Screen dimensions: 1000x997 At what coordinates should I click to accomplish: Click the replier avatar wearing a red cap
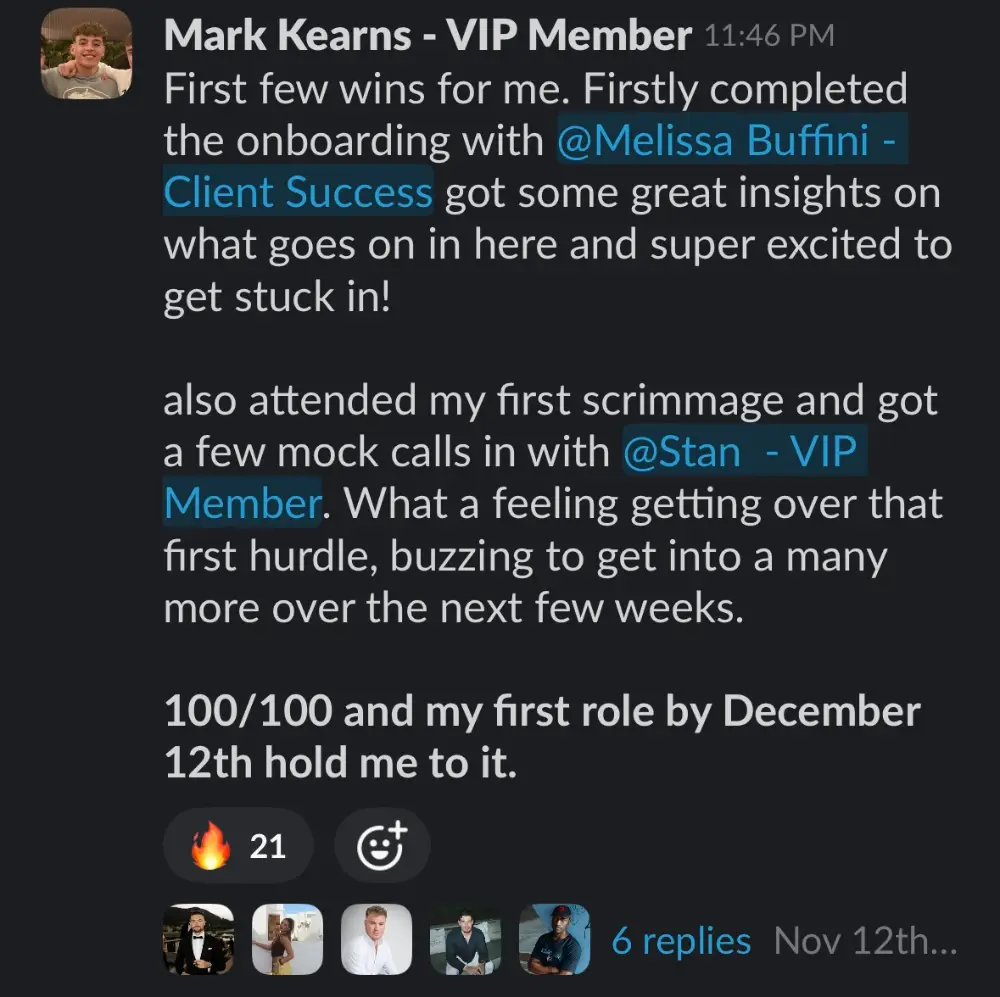pyautogui.click(x=555, y=940)
